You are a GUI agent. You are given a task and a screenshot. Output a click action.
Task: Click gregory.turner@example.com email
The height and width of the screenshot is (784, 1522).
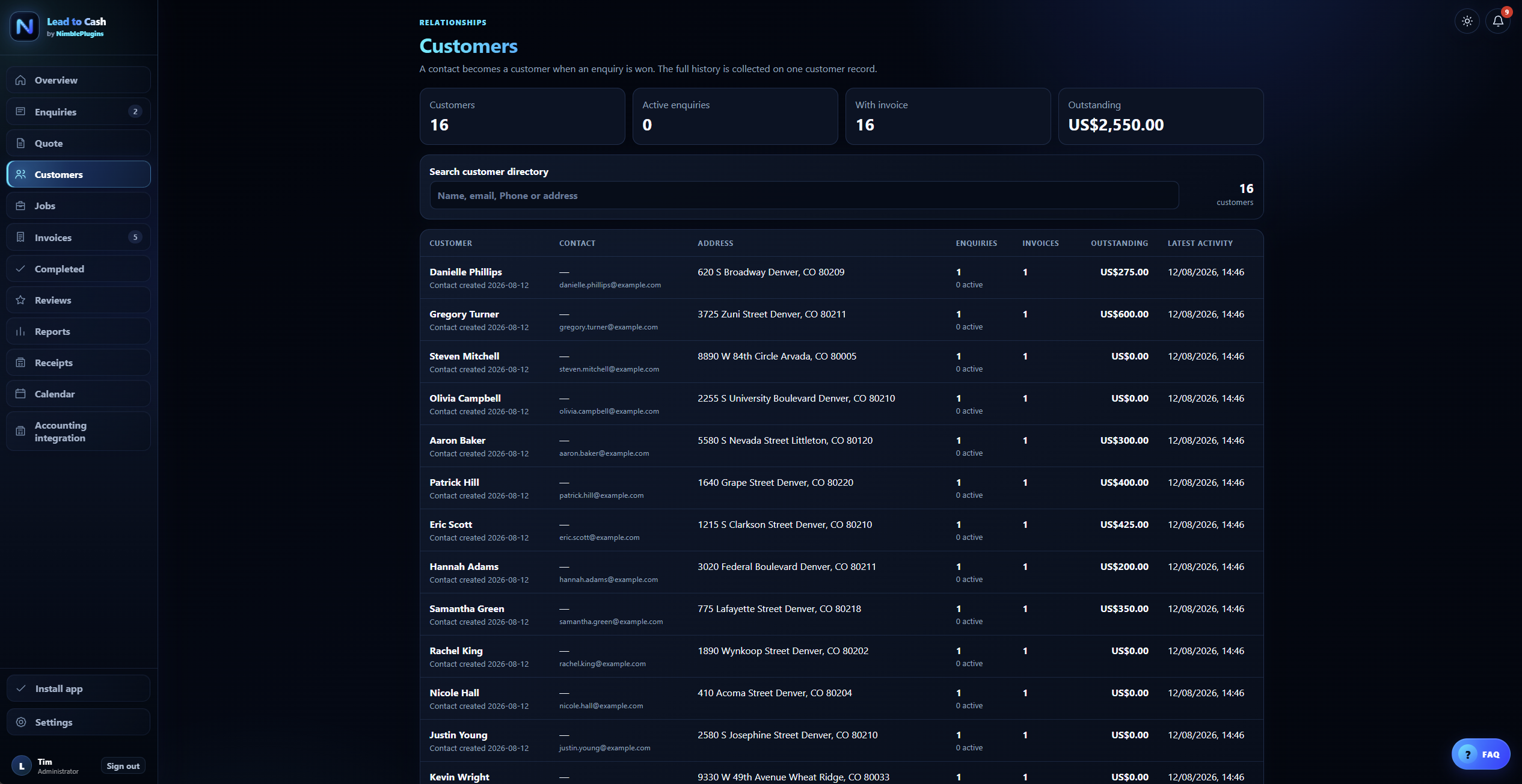pyautogui.click(x=608, y=327)
